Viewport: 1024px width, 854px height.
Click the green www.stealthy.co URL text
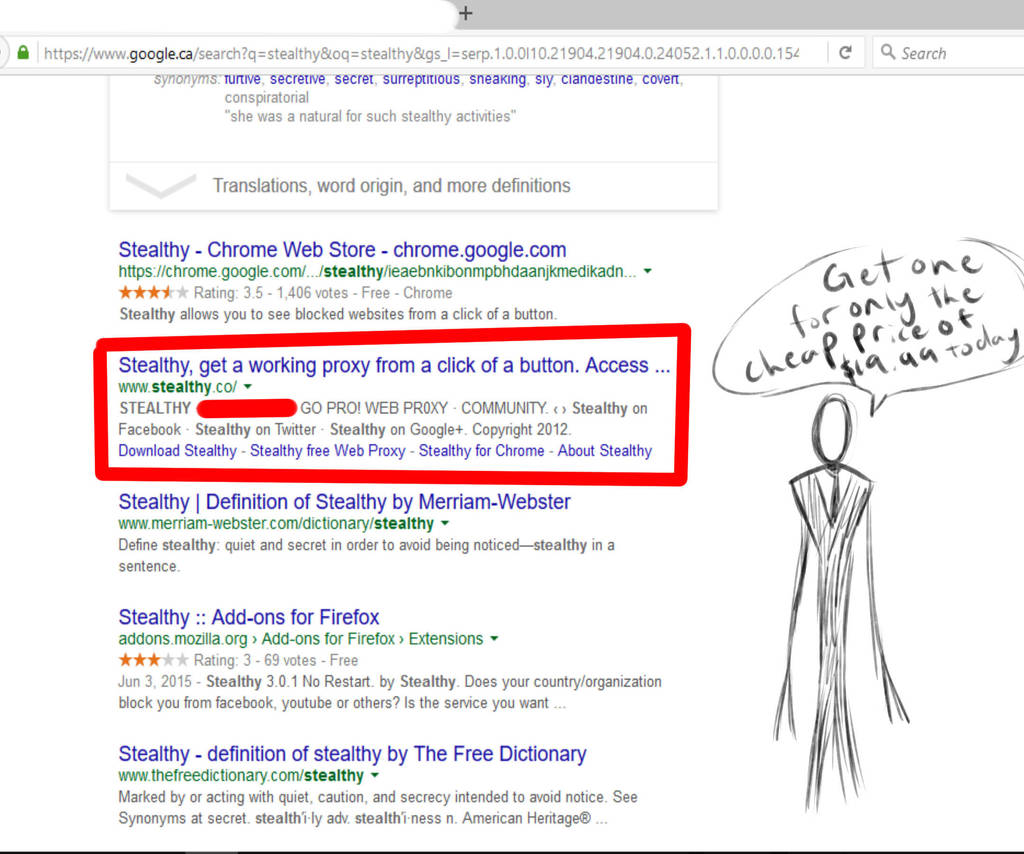tap(178, 387)
